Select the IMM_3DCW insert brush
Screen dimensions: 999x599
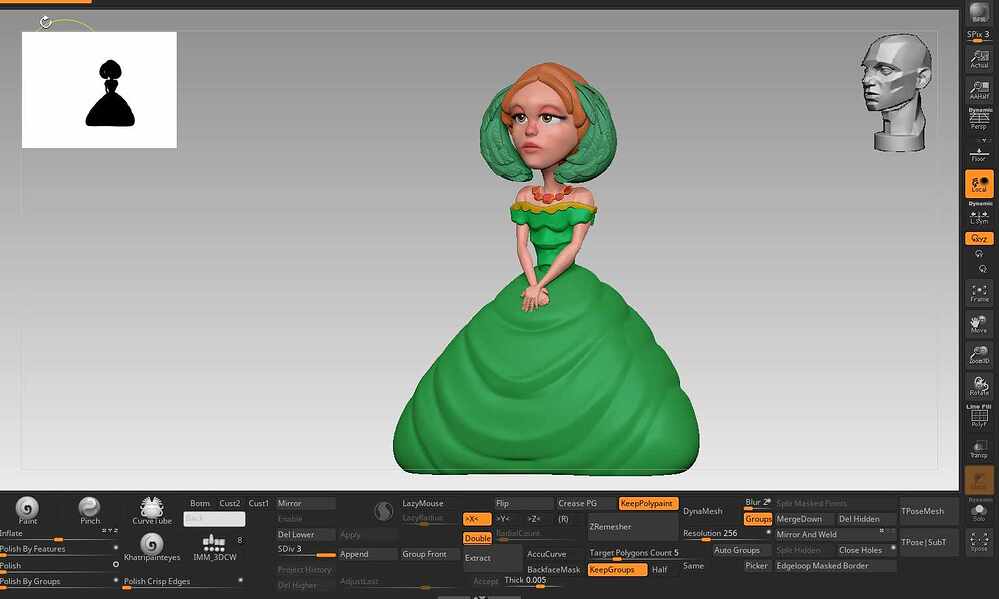tap(215, 544)
